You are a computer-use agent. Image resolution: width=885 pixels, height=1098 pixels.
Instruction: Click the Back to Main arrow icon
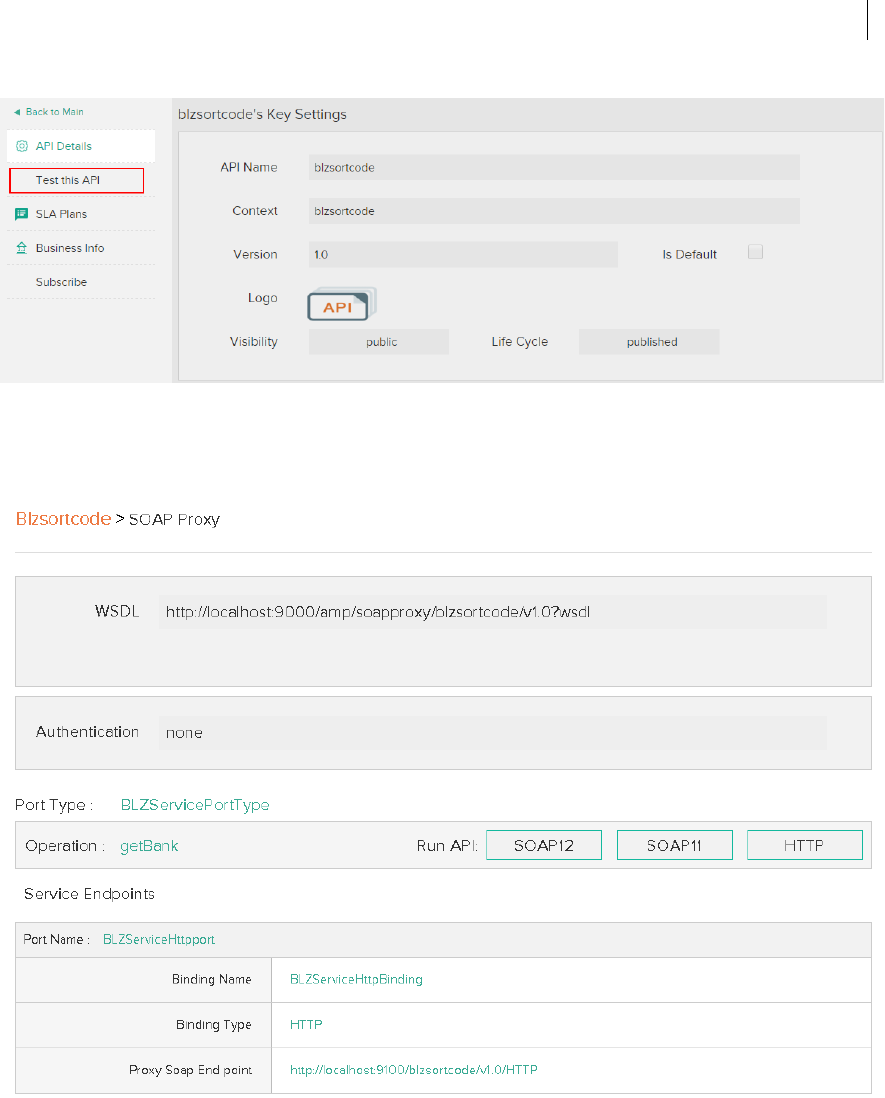point(17,112)
